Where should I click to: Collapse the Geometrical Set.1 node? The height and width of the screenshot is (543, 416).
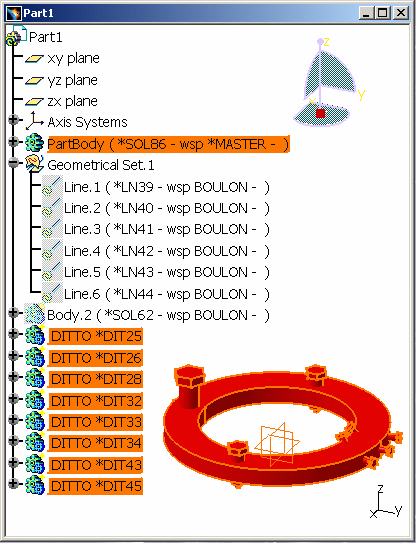(x=13, y=163)
